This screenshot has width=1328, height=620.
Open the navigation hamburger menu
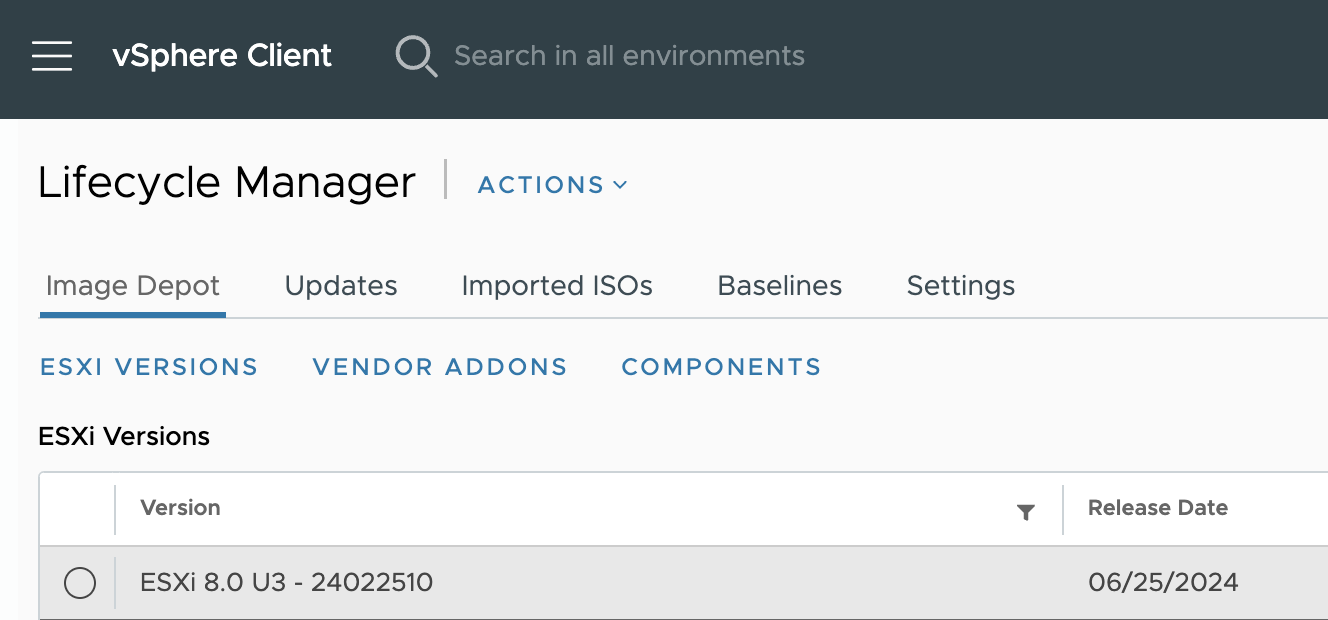point(51,56)
